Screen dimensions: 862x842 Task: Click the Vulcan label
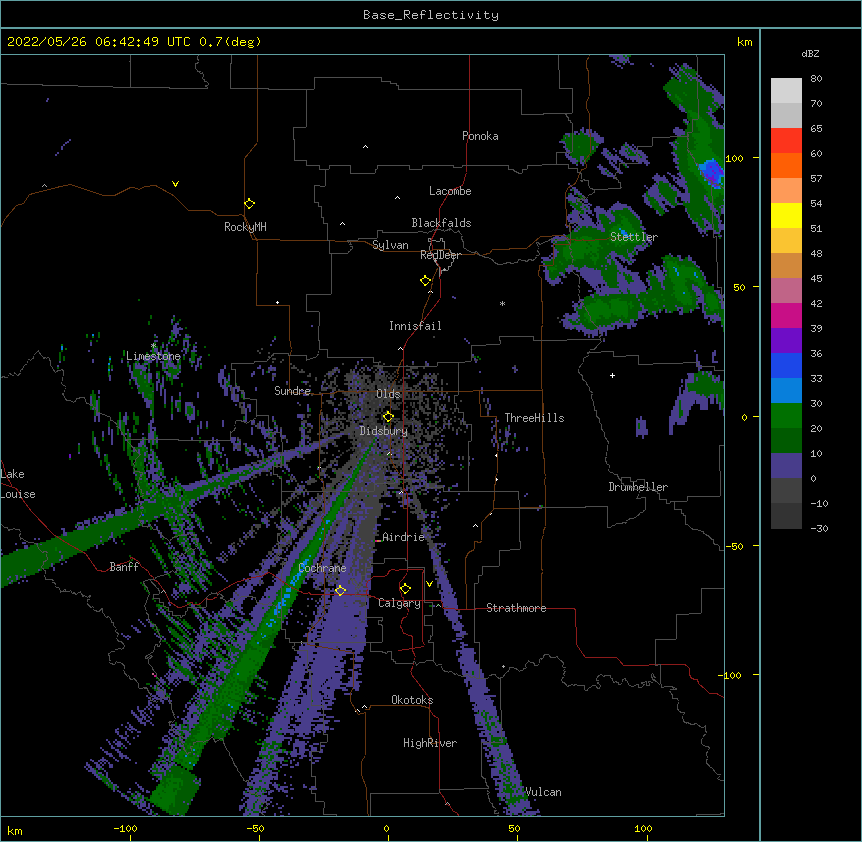click(x=543, y=792)
